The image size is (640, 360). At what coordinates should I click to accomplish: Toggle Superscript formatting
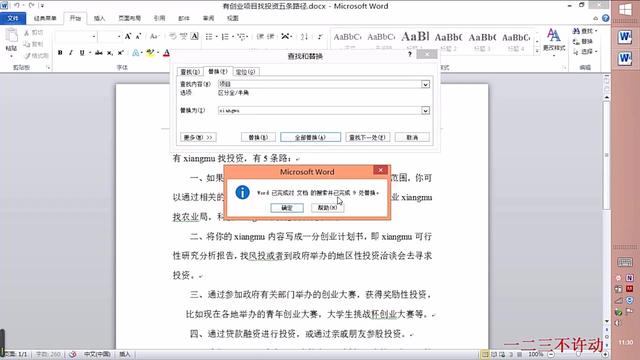(120, 53)
